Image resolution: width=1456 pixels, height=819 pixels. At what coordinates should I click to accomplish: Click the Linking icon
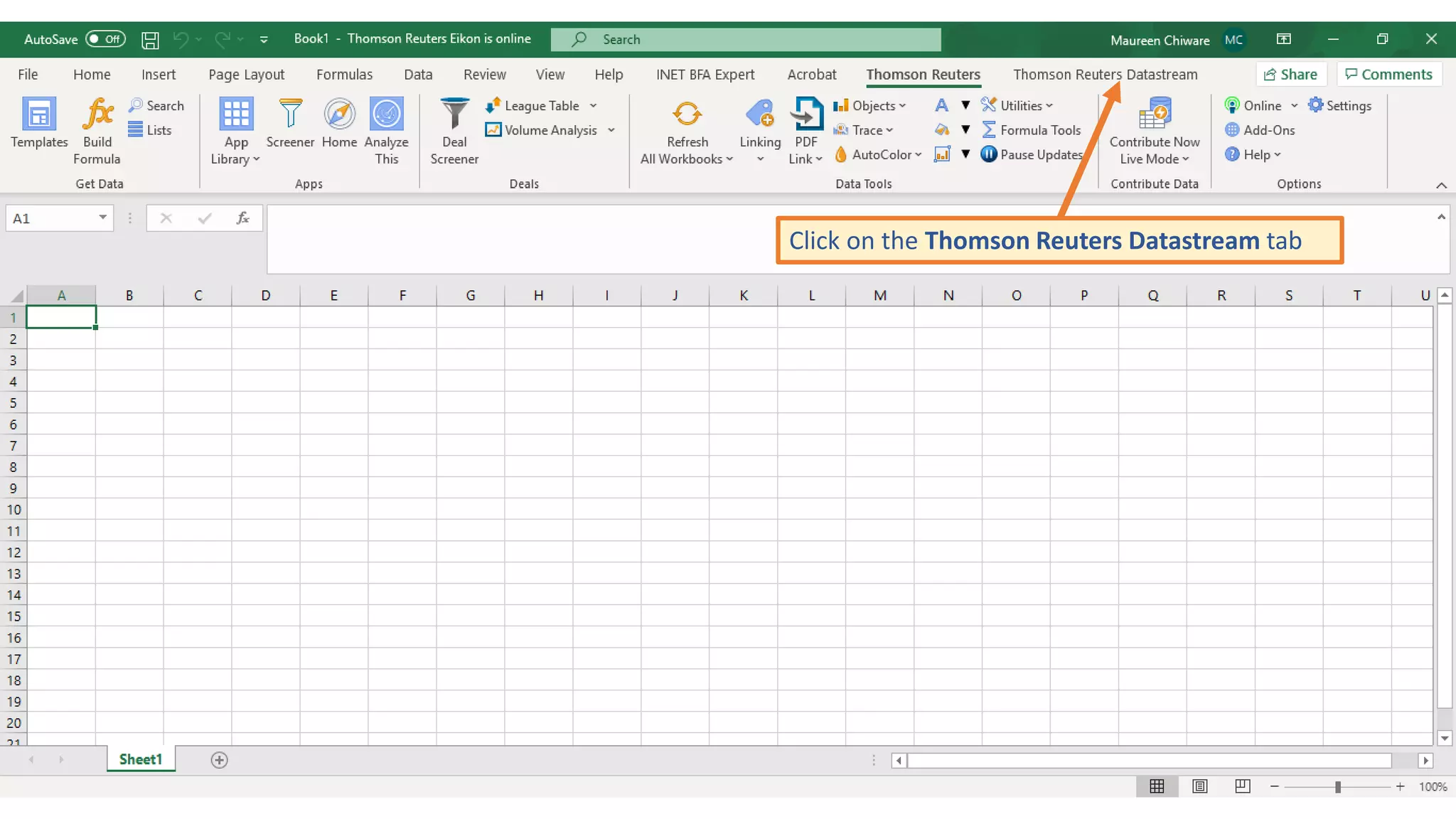tap(760, 114)
